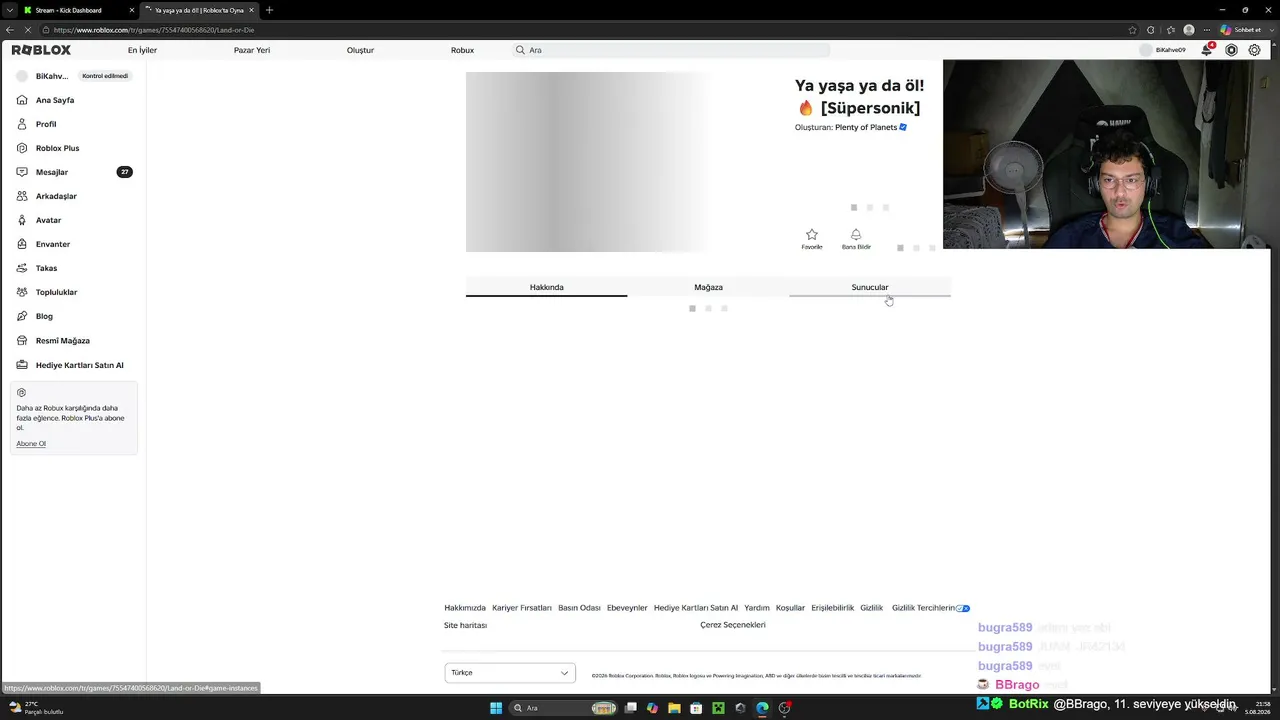This screenshot has height=720, width=1280.
Task: Open the Türkçe language dropdown
Action: coord(510,673)
